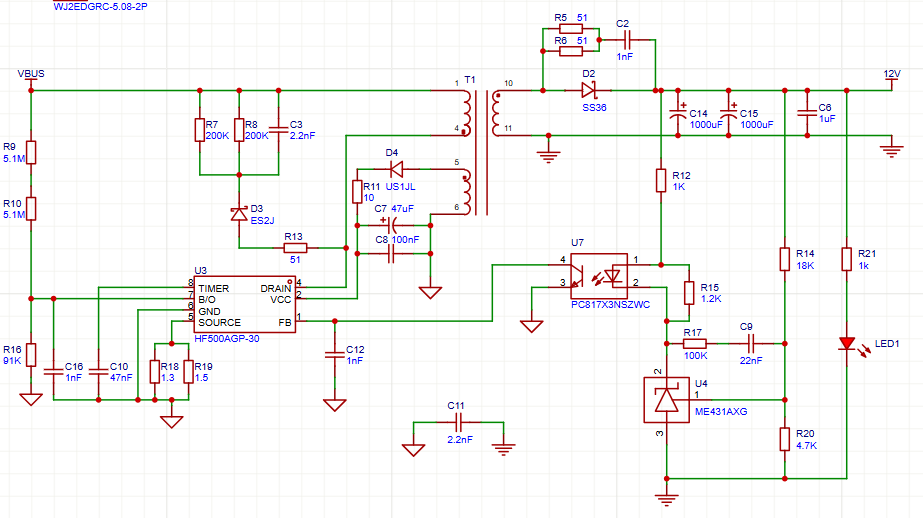The image size is (923, 518).
Task: Click resistor R14 18K symbol
Action: point(785,258)
